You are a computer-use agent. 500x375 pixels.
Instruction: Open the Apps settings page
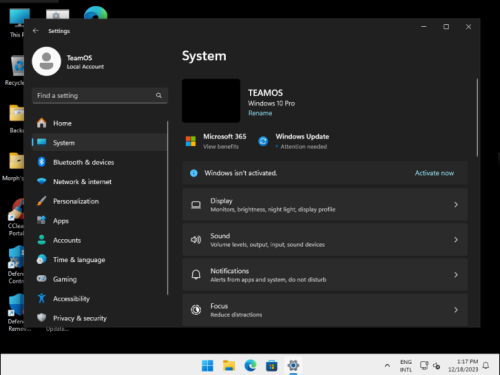99,221
